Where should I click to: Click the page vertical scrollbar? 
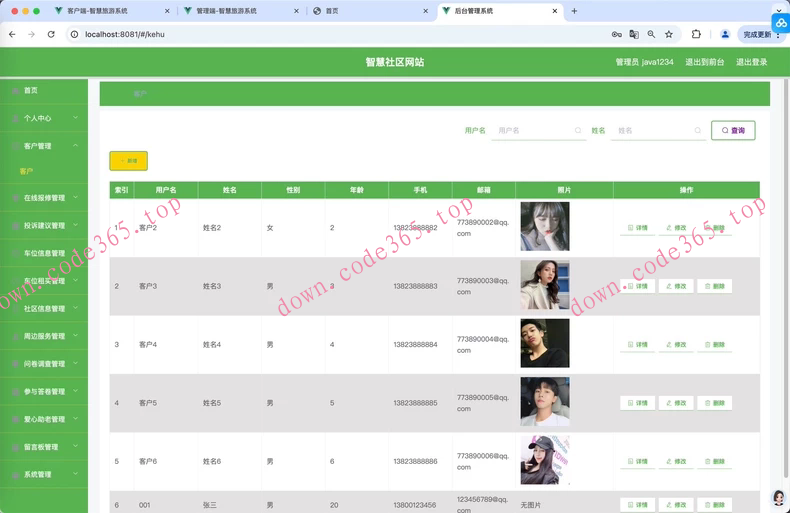click(x=786, y=277)
